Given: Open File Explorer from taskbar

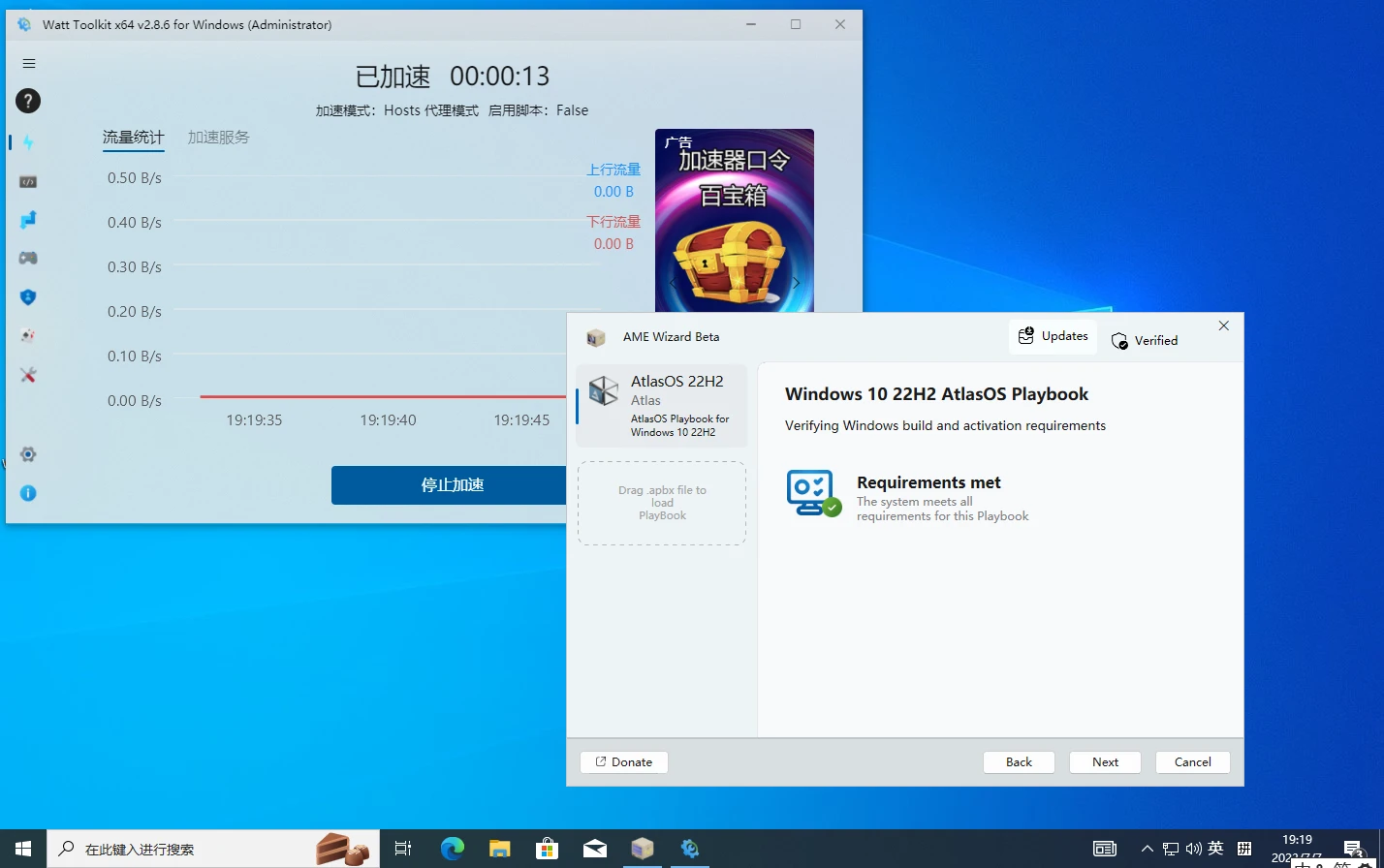Looking at the screenshot, I should 500,849.
